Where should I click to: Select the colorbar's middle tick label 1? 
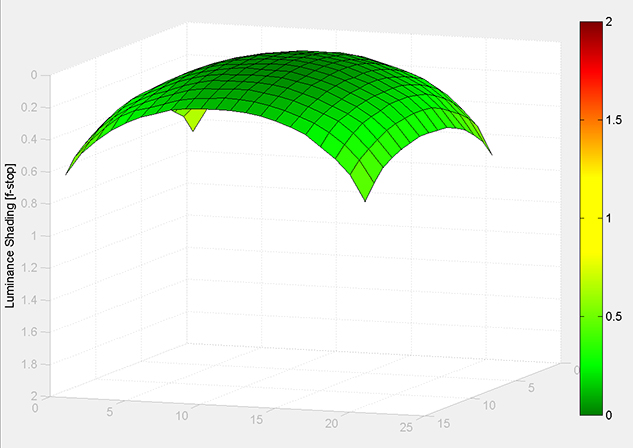tap(609, 219)
